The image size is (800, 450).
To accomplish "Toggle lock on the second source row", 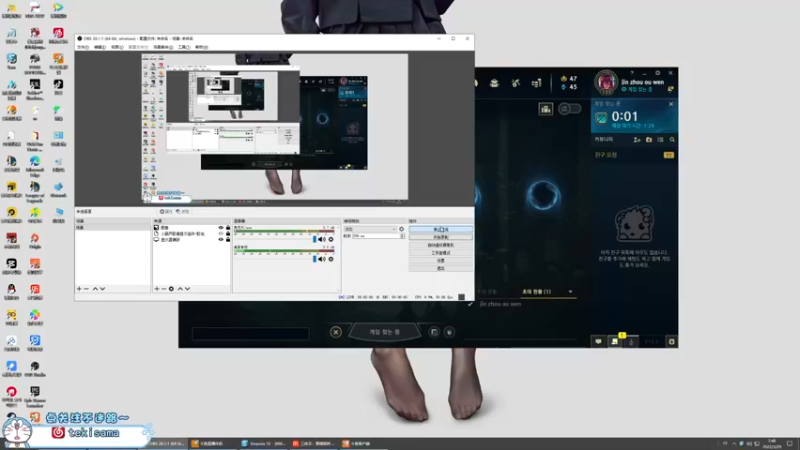I will pyautogui.click(x=228, y=234).
